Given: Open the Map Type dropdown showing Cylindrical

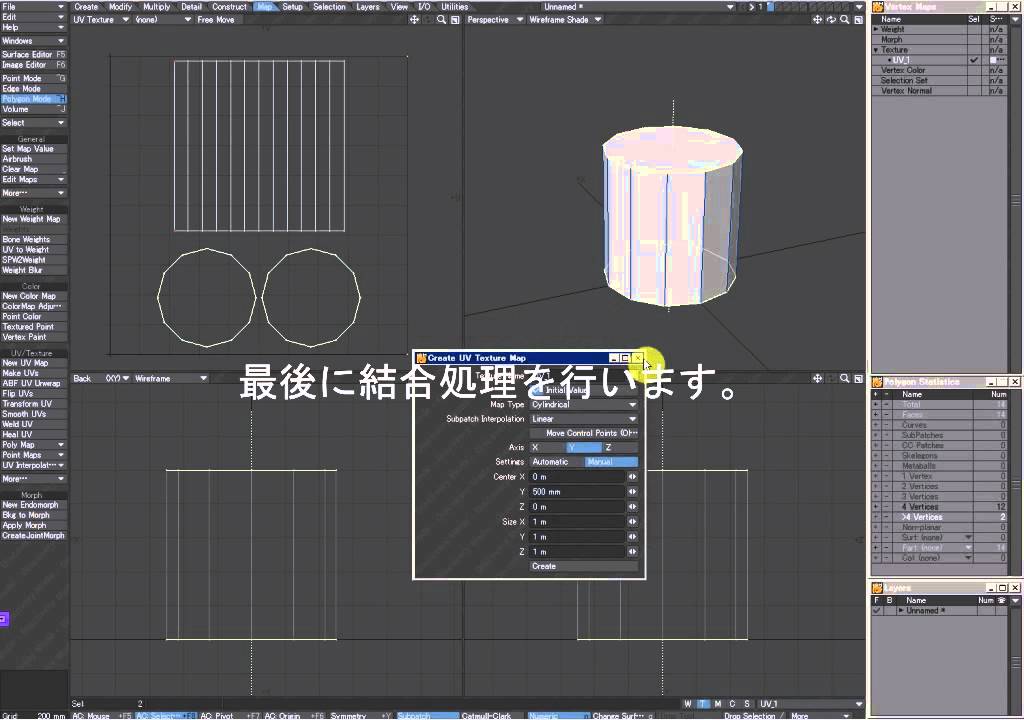Looking at the screenshot, I should point(584,404).
